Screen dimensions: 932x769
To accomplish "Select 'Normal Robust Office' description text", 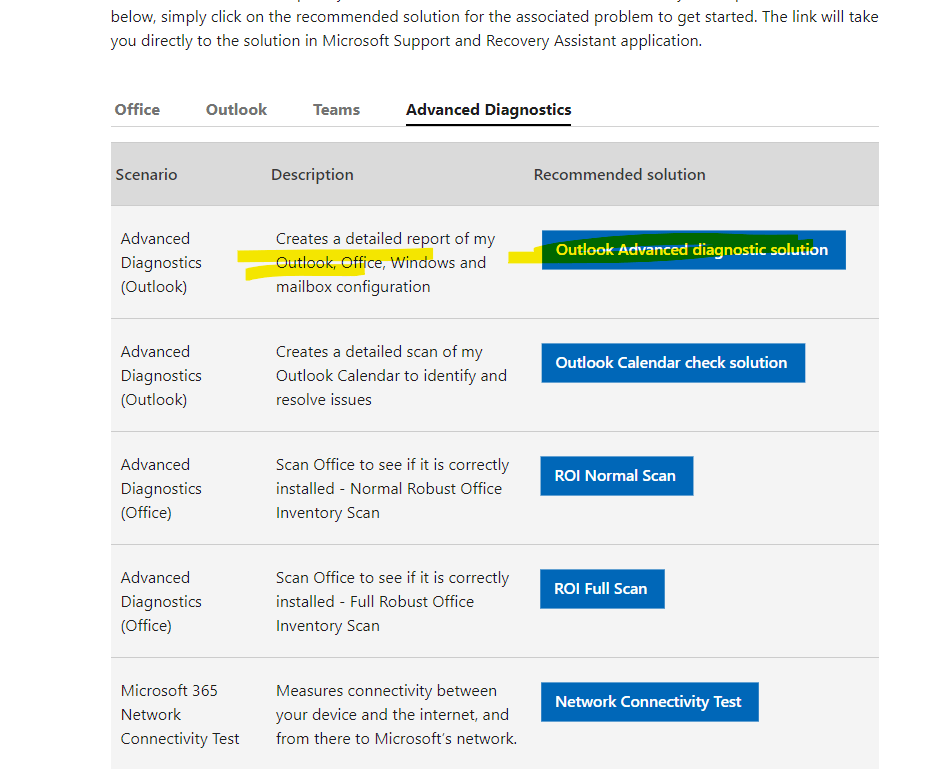I will click(x=426, y=488).
